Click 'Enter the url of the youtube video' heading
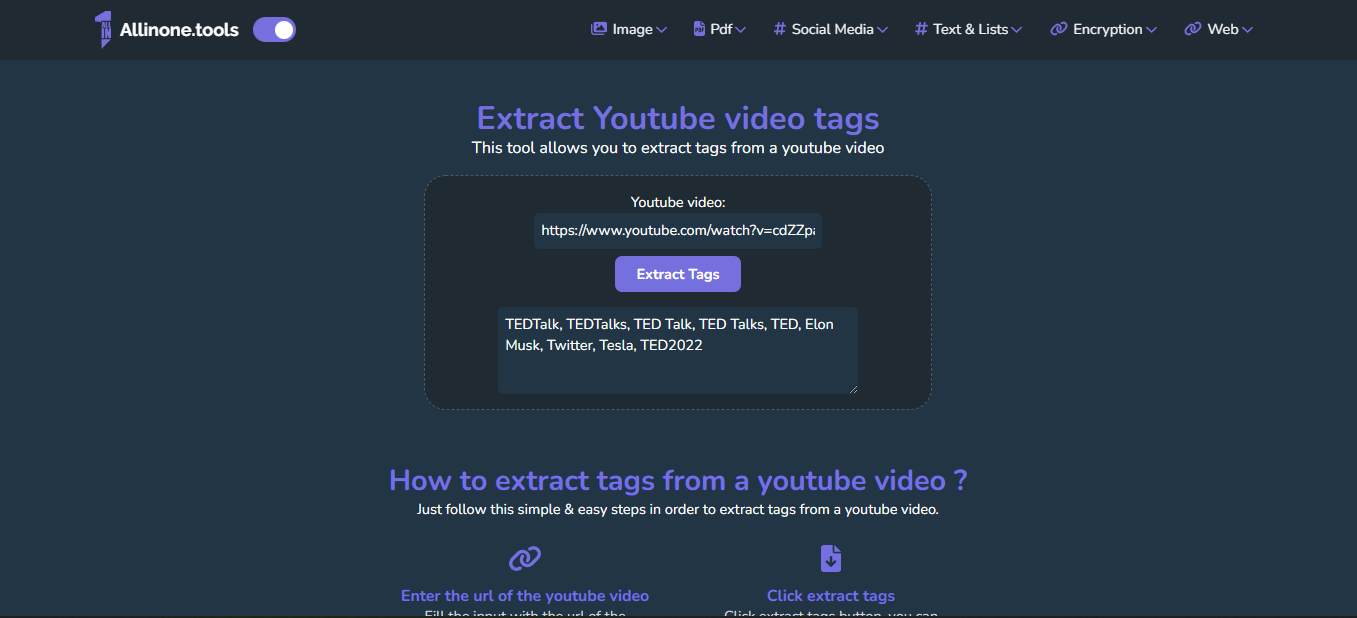The width and height of the screenshot is (1357, 618). pyautogui.click(x=525, y=596)
